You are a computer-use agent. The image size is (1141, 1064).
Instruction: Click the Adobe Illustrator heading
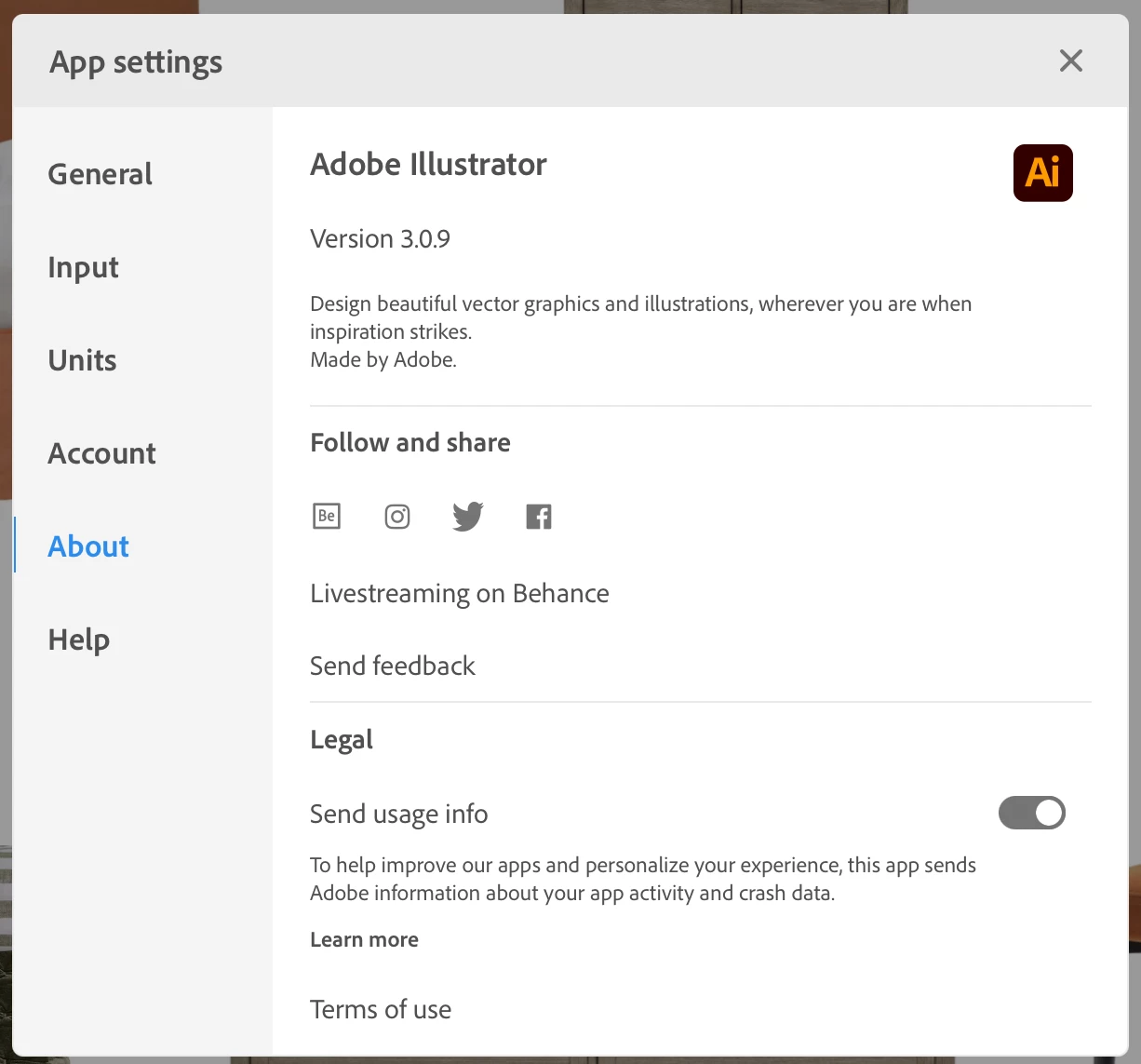click(x=428, y=164)
